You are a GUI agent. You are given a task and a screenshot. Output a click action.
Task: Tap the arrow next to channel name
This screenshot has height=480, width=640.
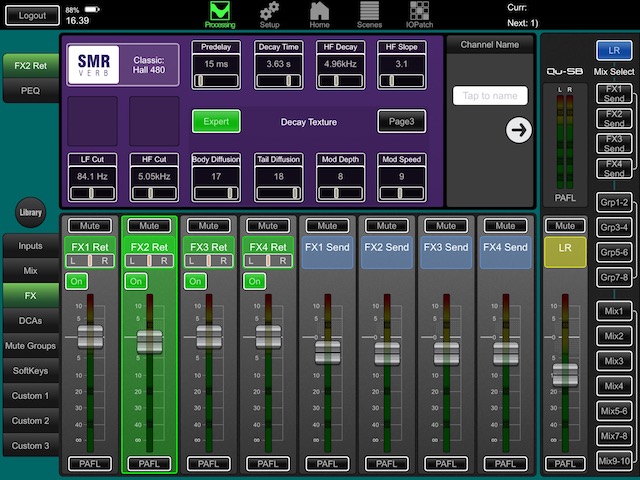point(518,130)
